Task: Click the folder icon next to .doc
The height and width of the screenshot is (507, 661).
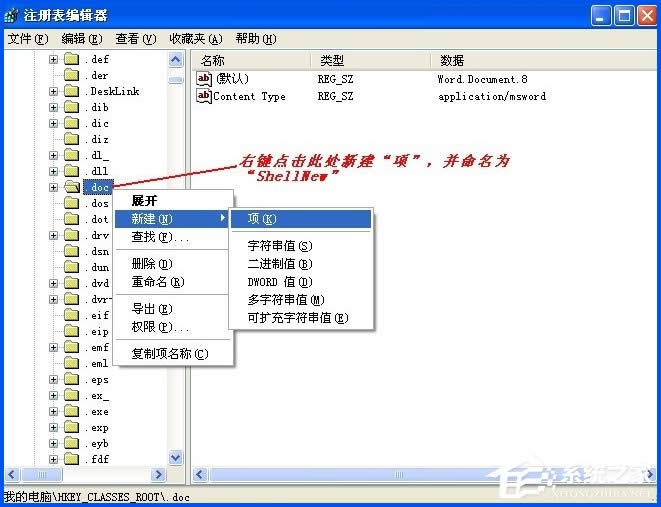Action: (x=71, y=187)
